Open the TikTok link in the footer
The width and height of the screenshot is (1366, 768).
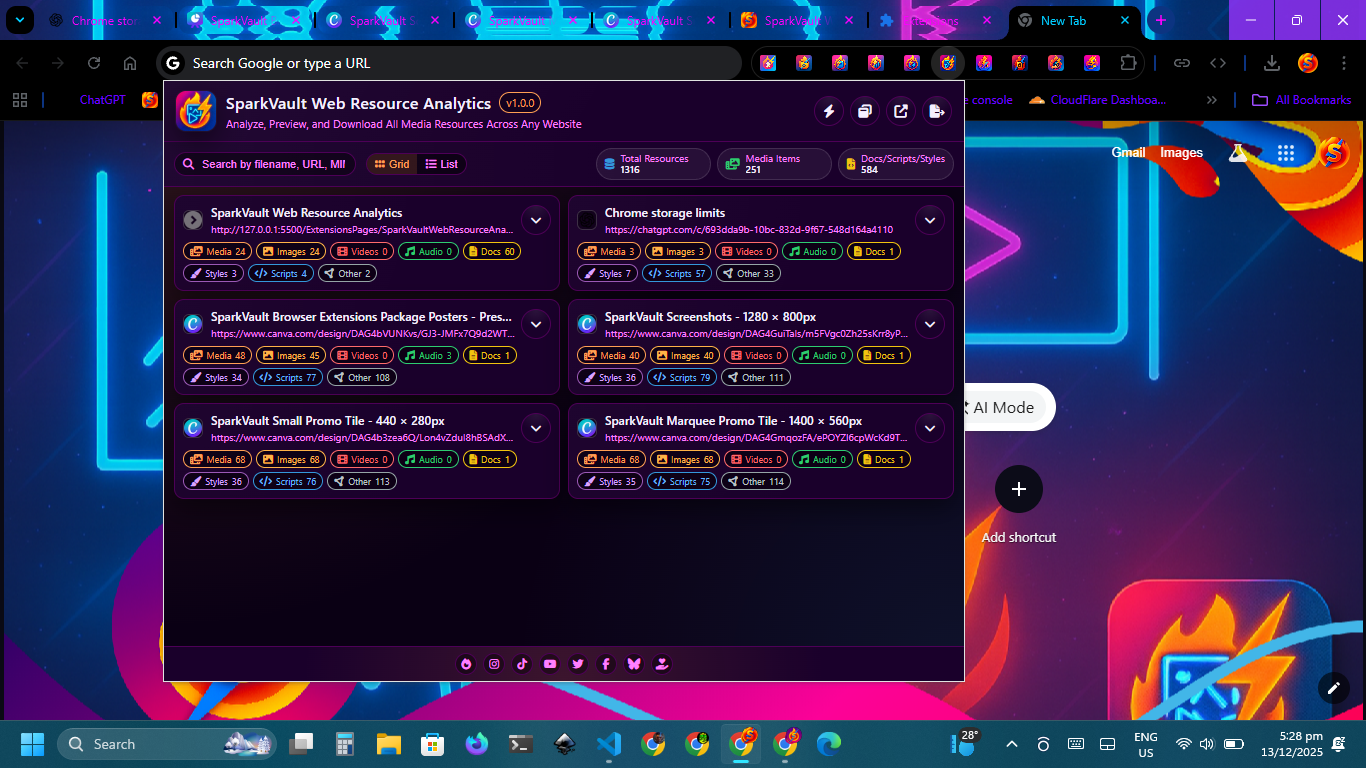522,664
